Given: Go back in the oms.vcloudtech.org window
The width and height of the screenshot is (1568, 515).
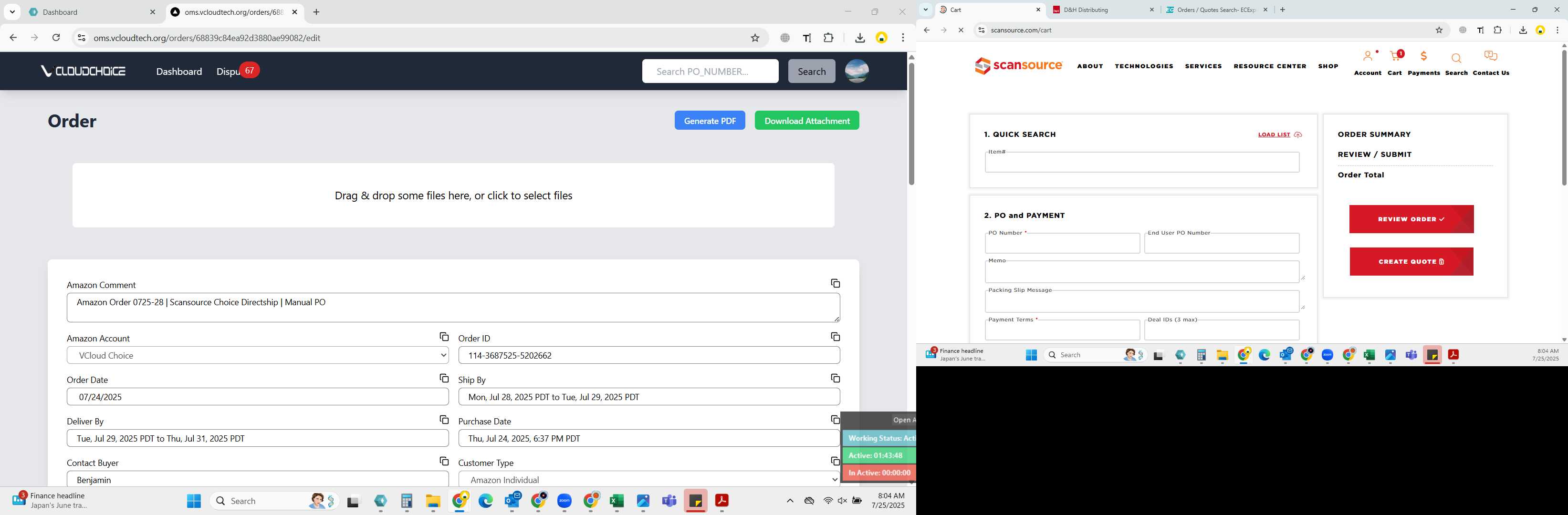Looking at the screenshot, I should (13, 38).
